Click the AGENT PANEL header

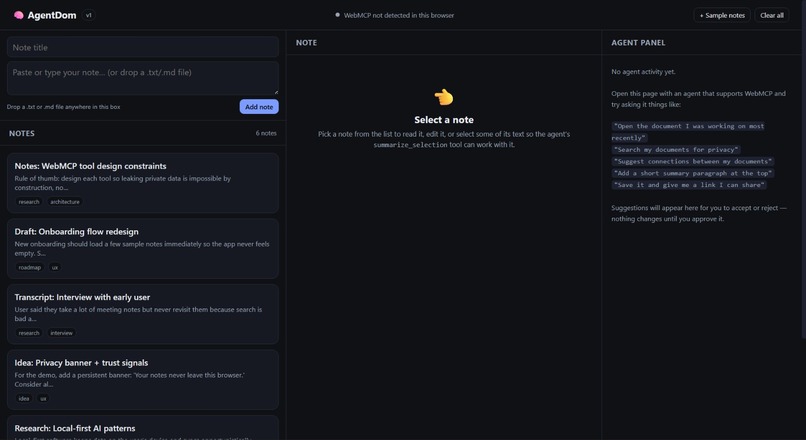tap(638, 43)
